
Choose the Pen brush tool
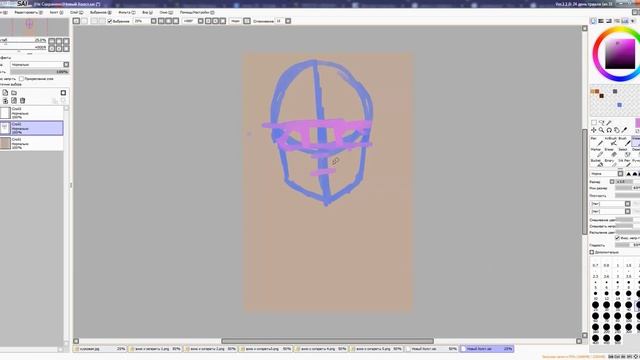pyautogui.click(x=596, y=142)
